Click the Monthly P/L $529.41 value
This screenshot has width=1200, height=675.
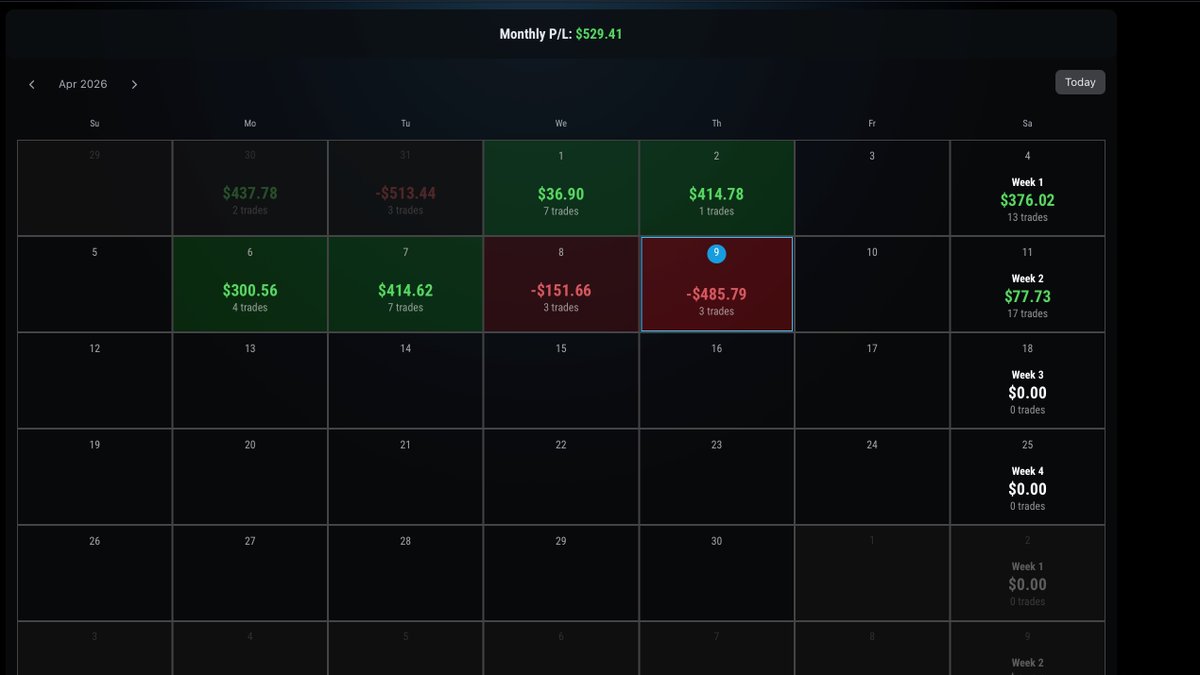click(x=599, y=34)
